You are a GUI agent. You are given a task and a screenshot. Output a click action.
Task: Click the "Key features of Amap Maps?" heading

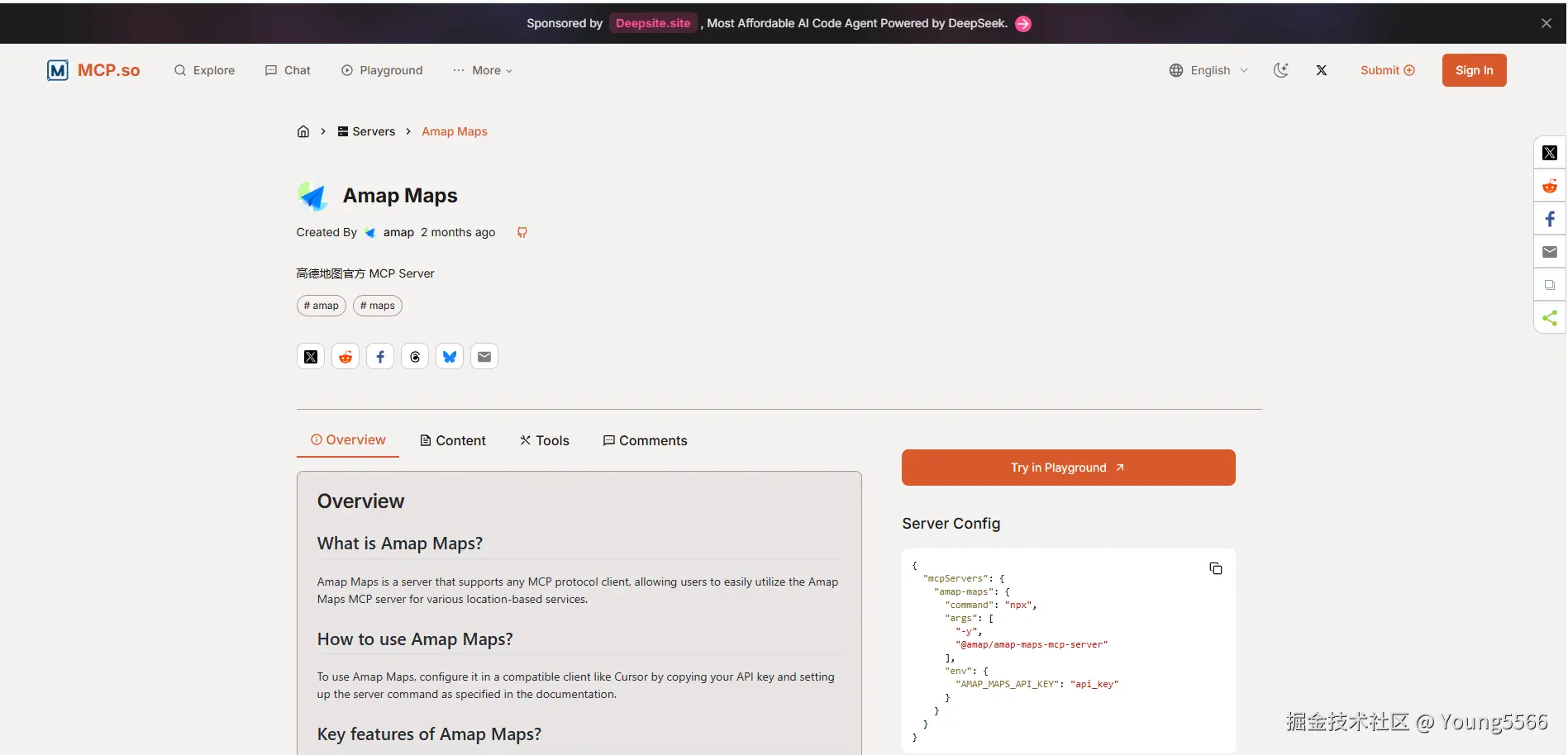(429, 734)
